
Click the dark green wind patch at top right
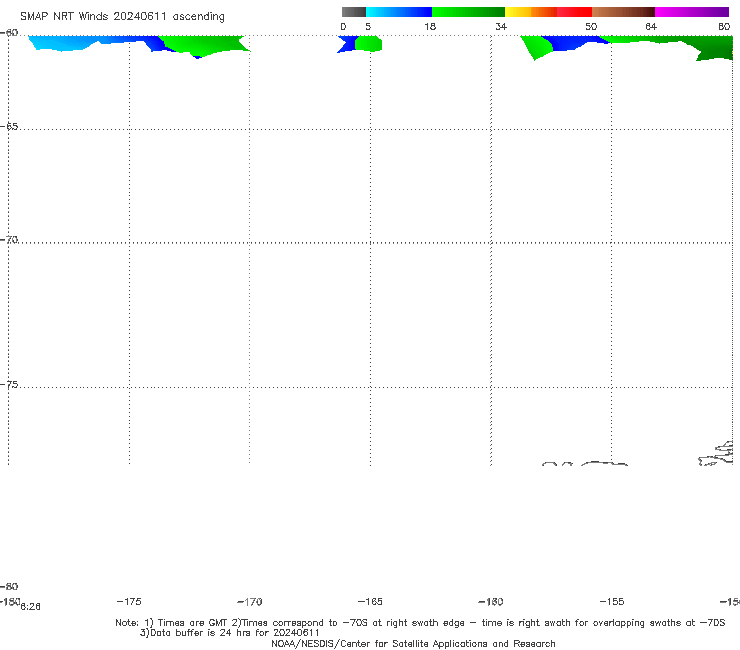(715, 48)
